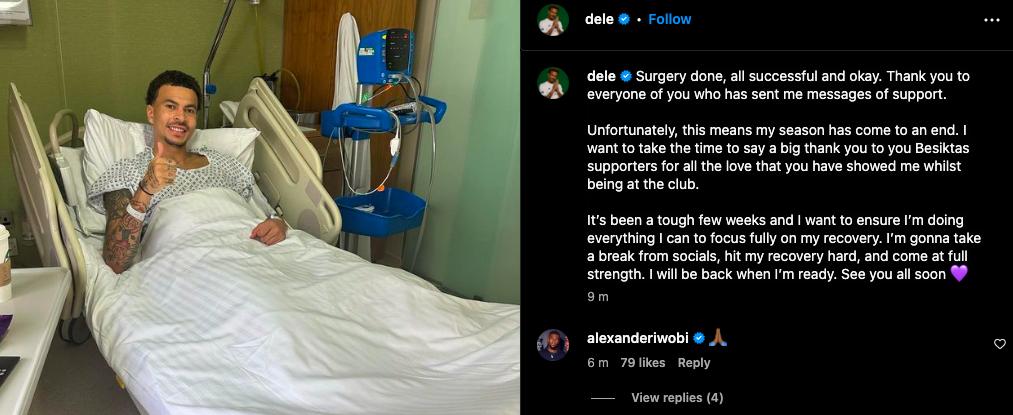Open alexanderiwobi's profile picture

click(x=553, y=345)
